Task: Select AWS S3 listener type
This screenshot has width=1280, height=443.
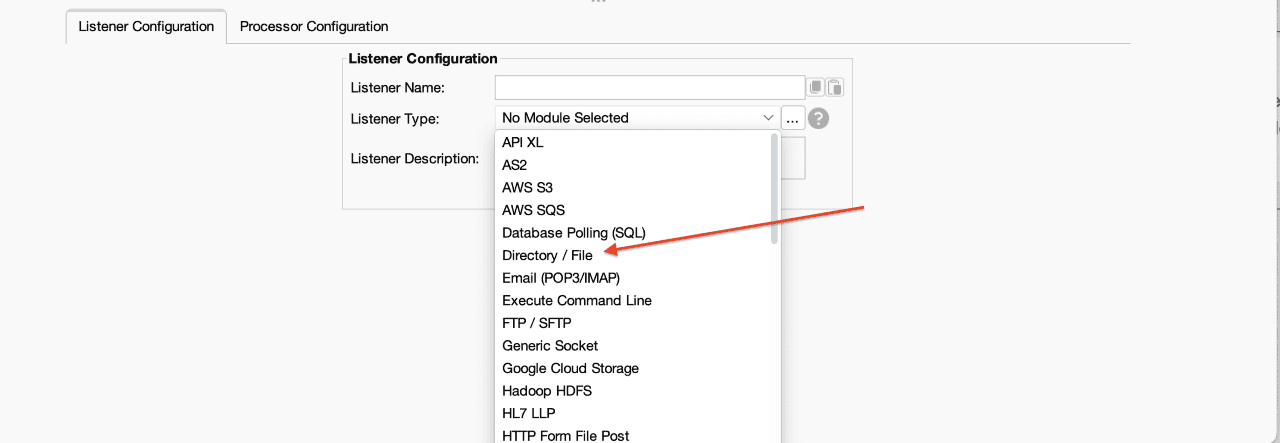Action: click(x=637, y=187)
